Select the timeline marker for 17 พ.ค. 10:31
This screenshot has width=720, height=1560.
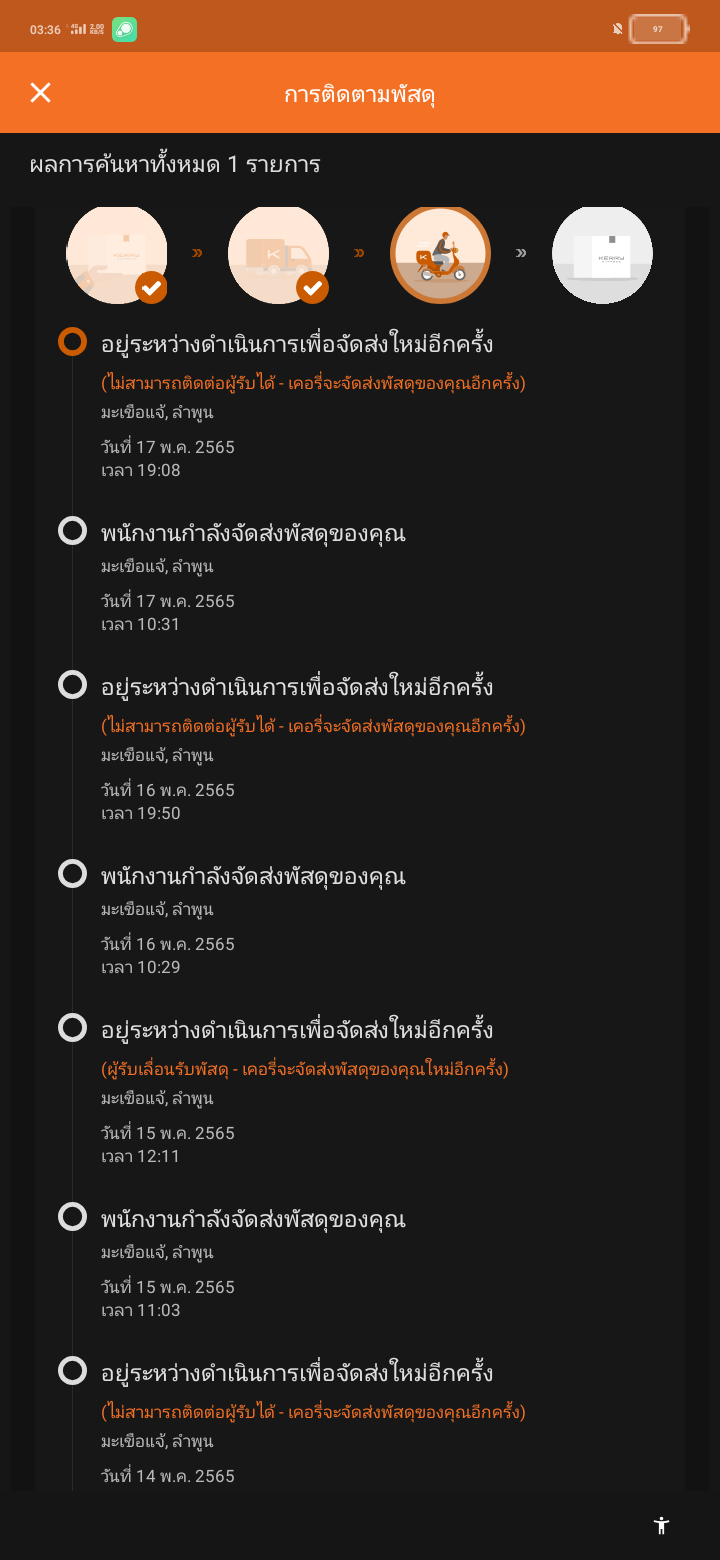coord(72,530)
